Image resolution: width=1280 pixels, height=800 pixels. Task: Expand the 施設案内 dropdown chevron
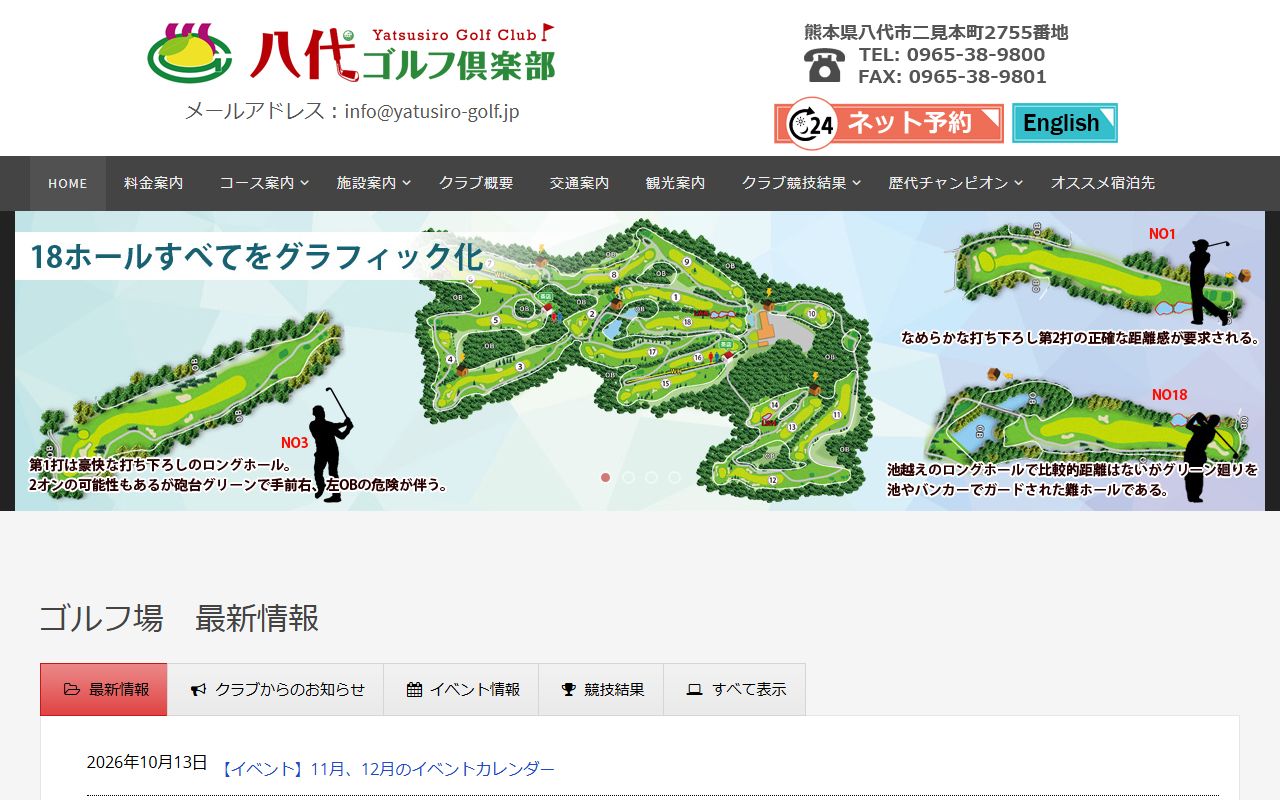(407, 183)
